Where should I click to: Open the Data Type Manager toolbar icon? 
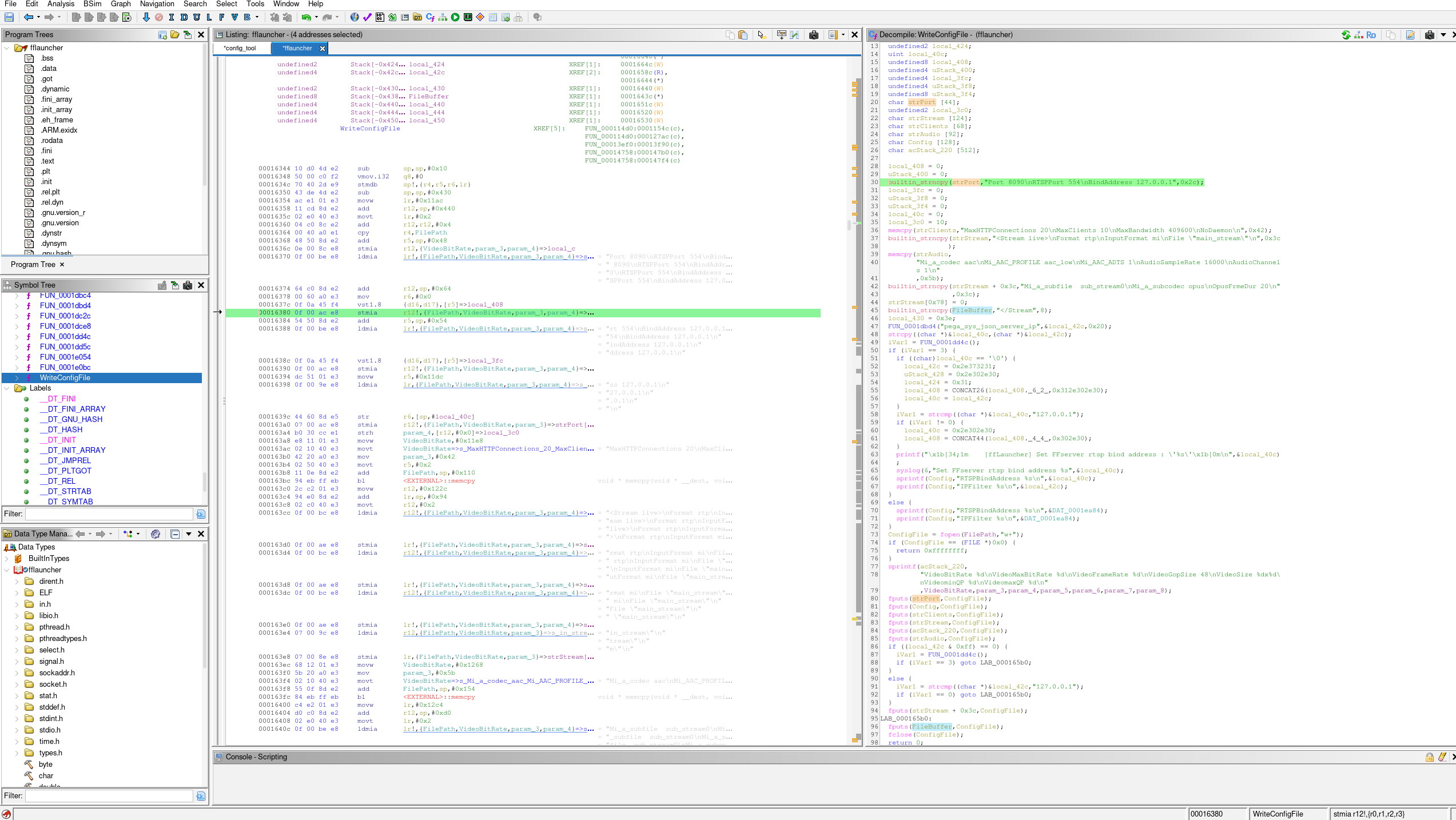417,17
